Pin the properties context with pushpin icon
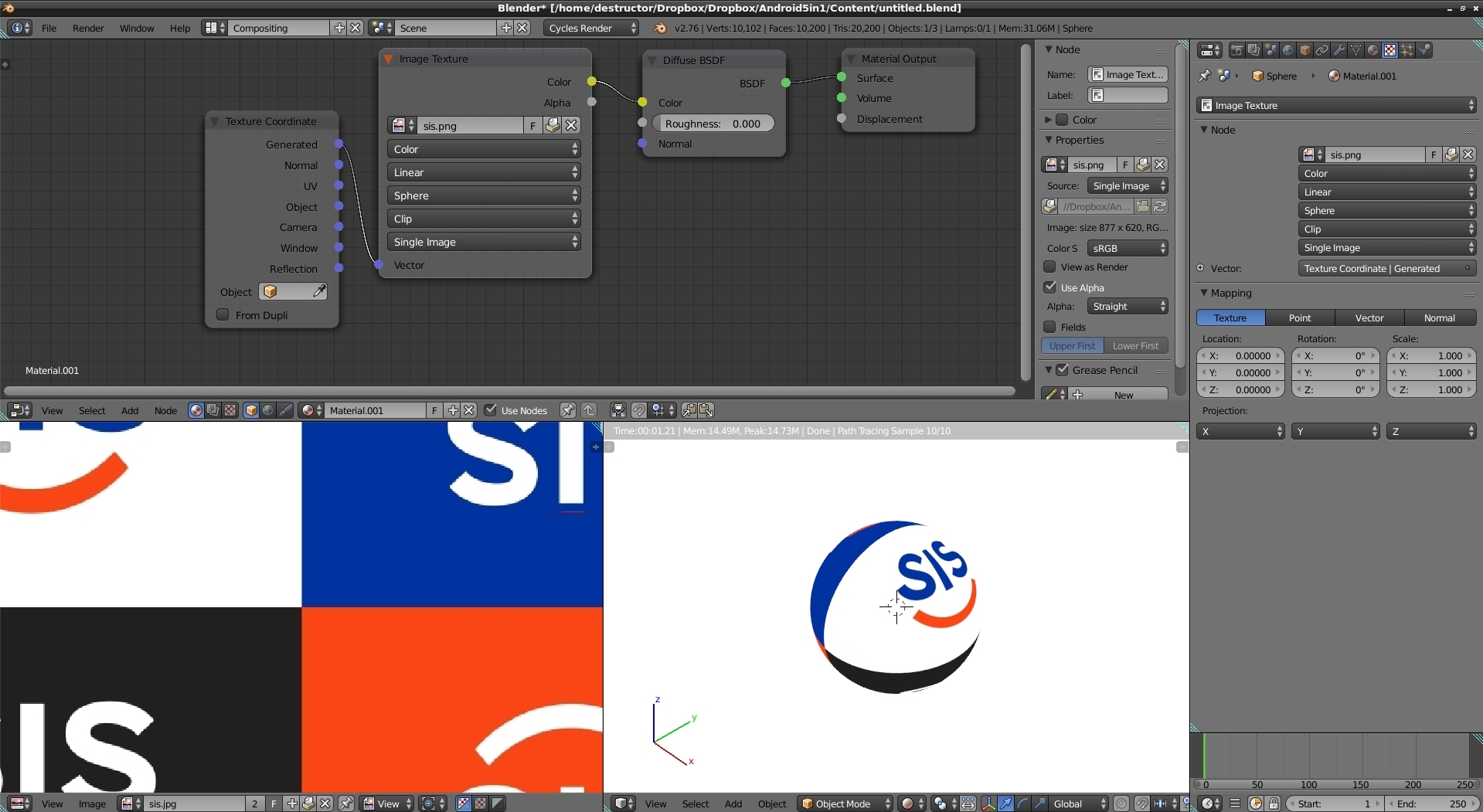Screen dimensions: 1483x812 pyautogui.click(x=1204, y=76)
